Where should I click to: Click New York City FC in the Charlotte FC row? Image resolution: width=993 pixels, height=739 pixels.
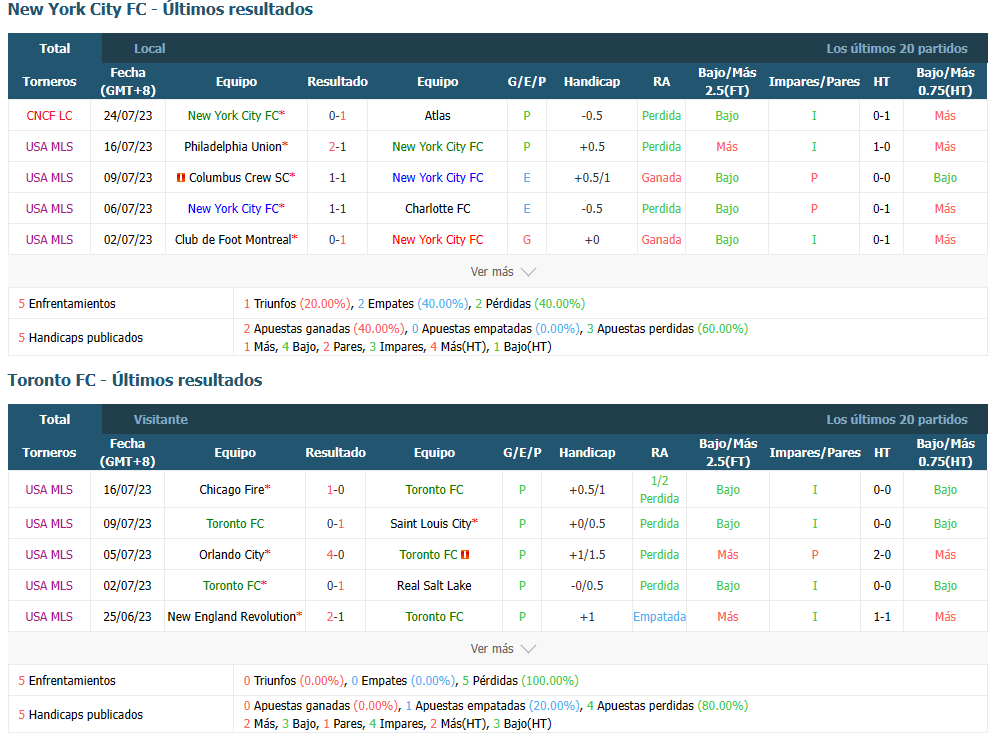pyautogui.click(x=233, y=209)
